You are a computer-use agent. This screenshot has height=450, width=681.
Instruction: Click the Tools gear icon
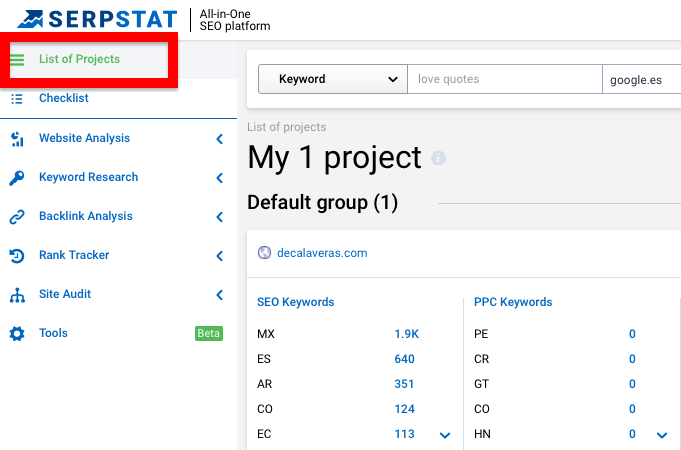click(x=17, y=334)
